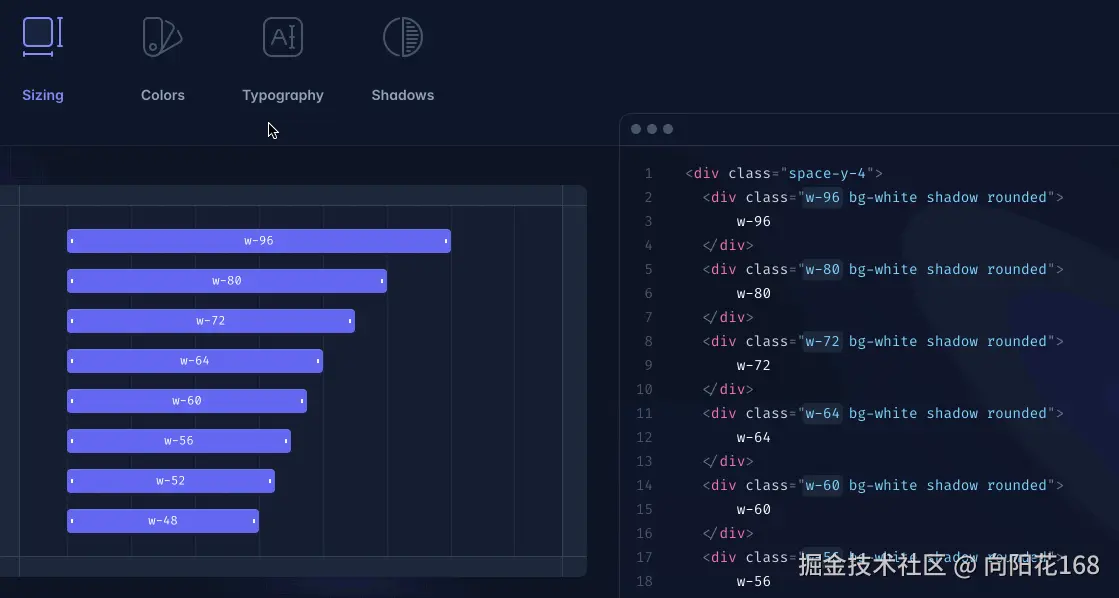
Task: Click the first traffic-light dot on code window
Action: tap(635, 129)
